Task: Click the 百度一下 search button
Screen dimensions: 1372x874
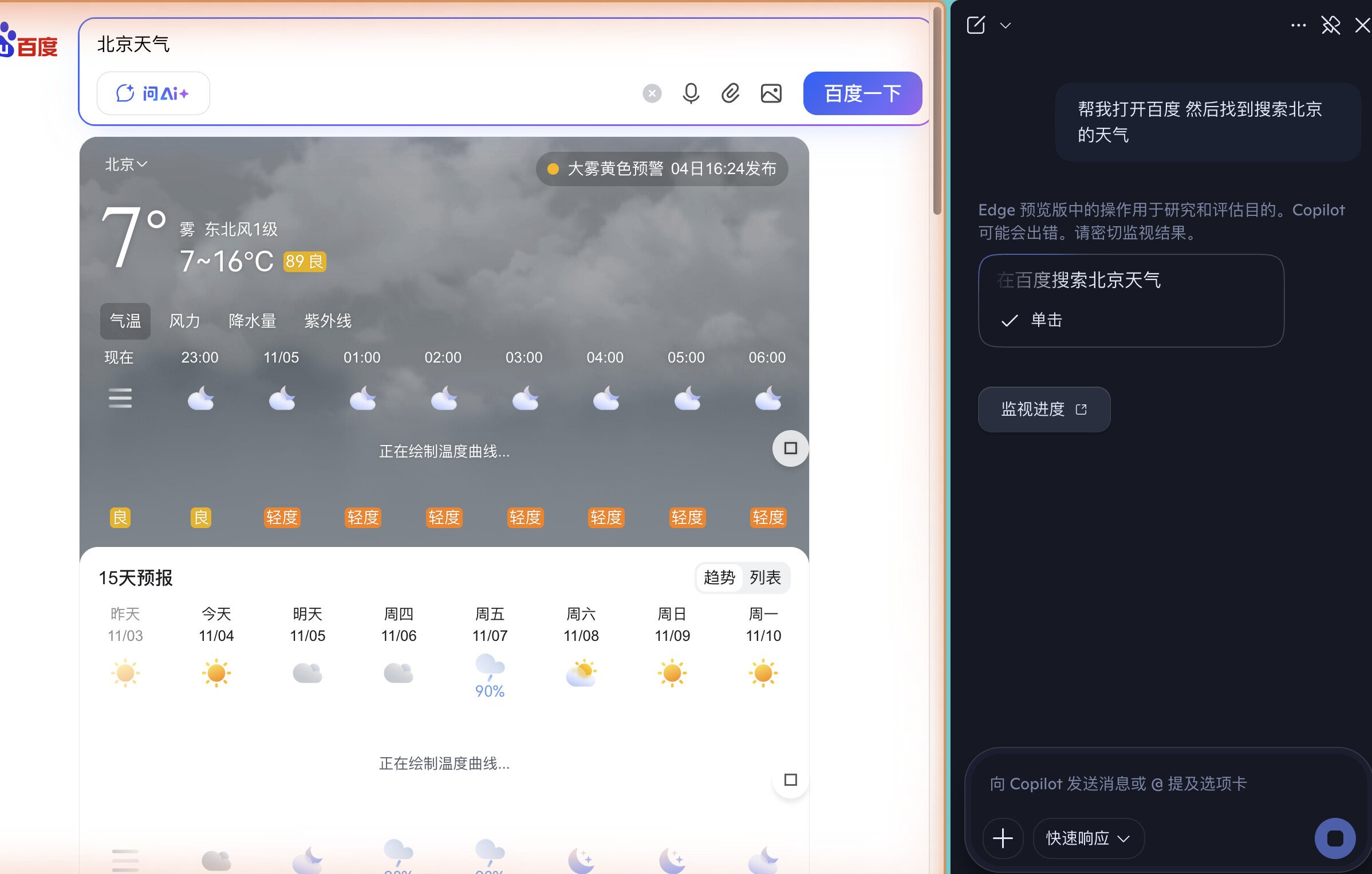Action: pos(862,93)
